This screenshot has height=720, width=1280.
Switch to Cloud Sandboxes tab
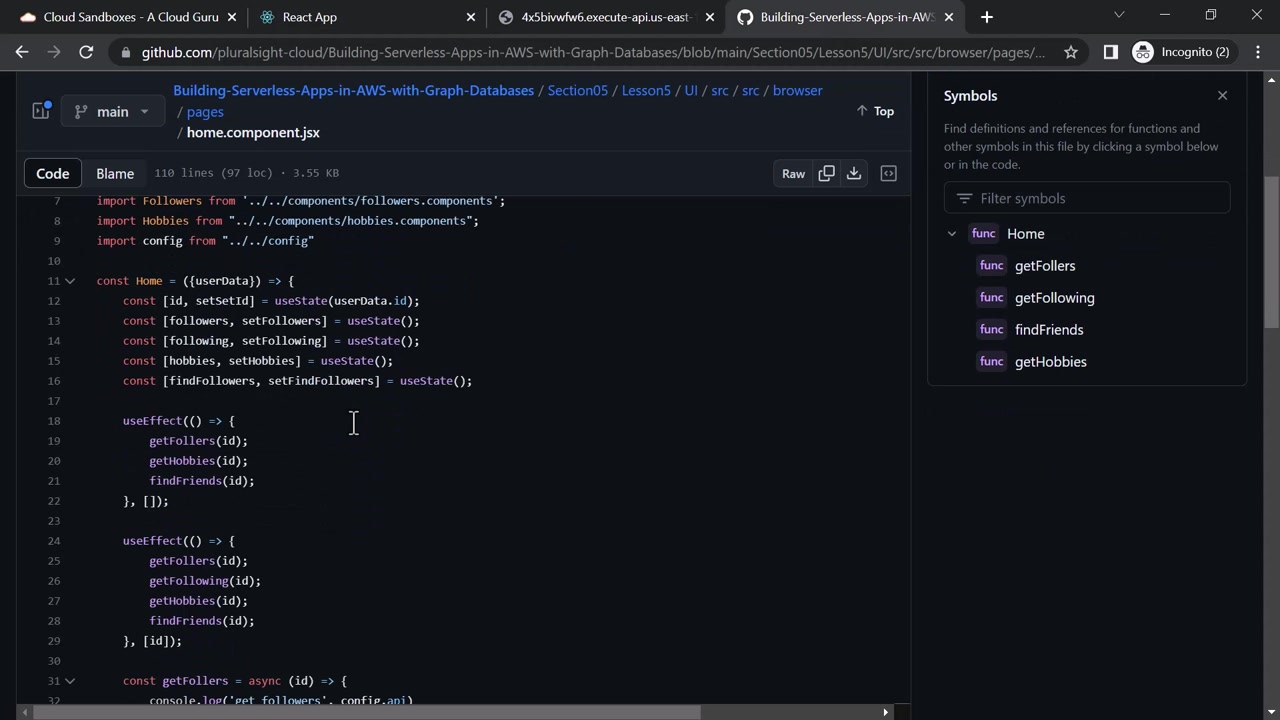pyautogui.click(x=130, y=17)
